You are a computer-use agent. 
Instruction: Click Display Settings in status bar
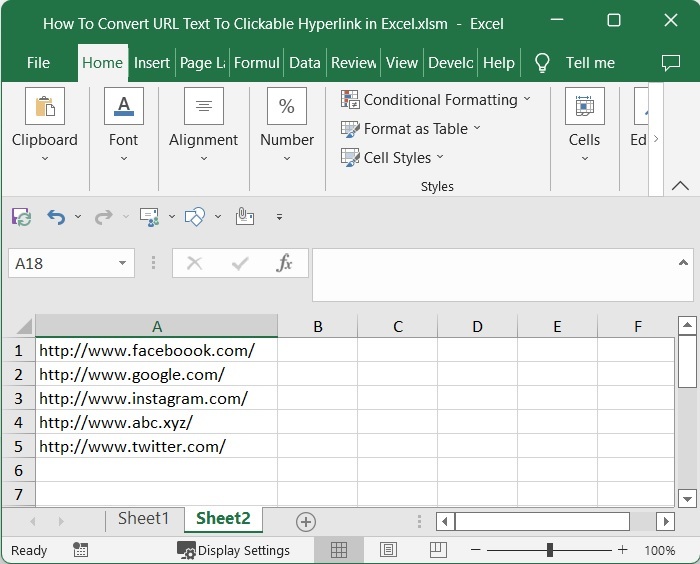[x=234, y=550]
